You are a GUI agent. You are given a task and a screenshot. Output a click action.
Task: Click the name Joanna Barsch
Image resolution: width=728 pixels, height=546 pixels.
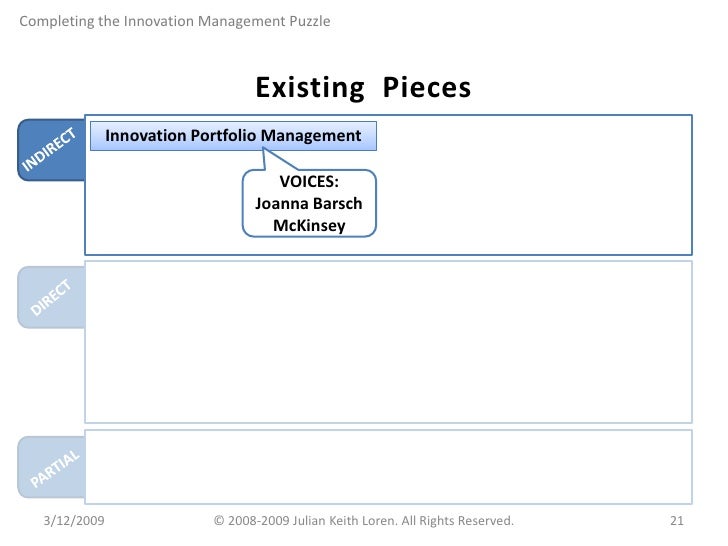pos(309,204)
